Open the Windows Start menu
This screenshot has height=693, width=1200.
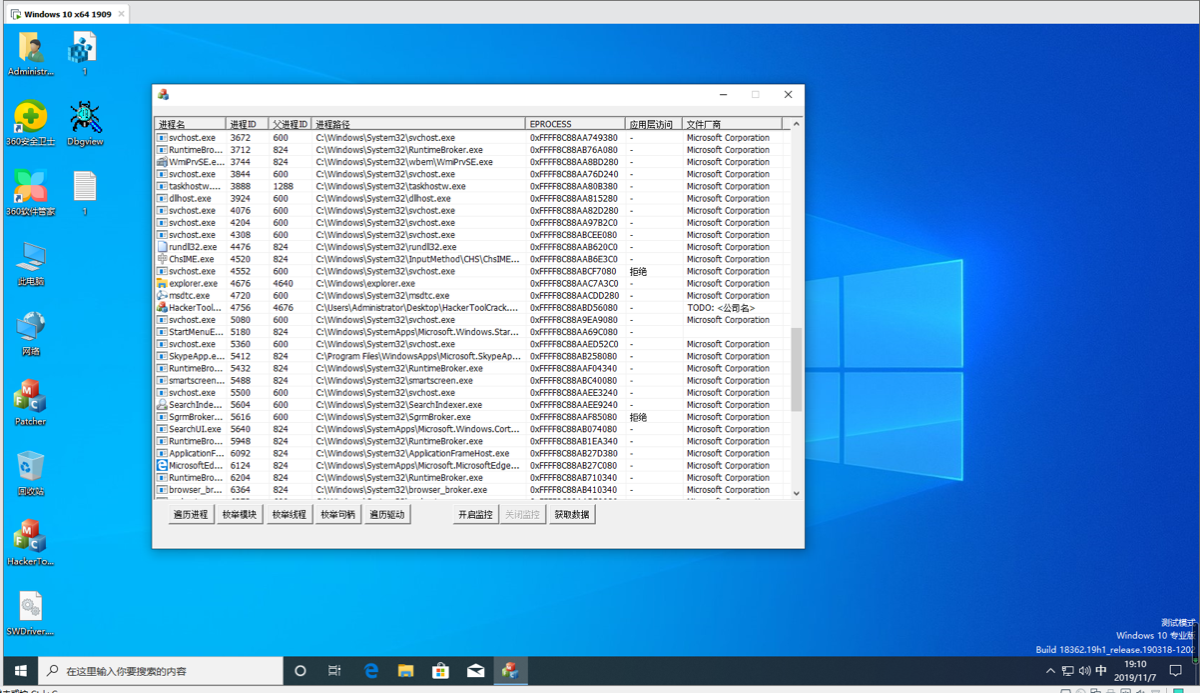click(x=18, y=670)
